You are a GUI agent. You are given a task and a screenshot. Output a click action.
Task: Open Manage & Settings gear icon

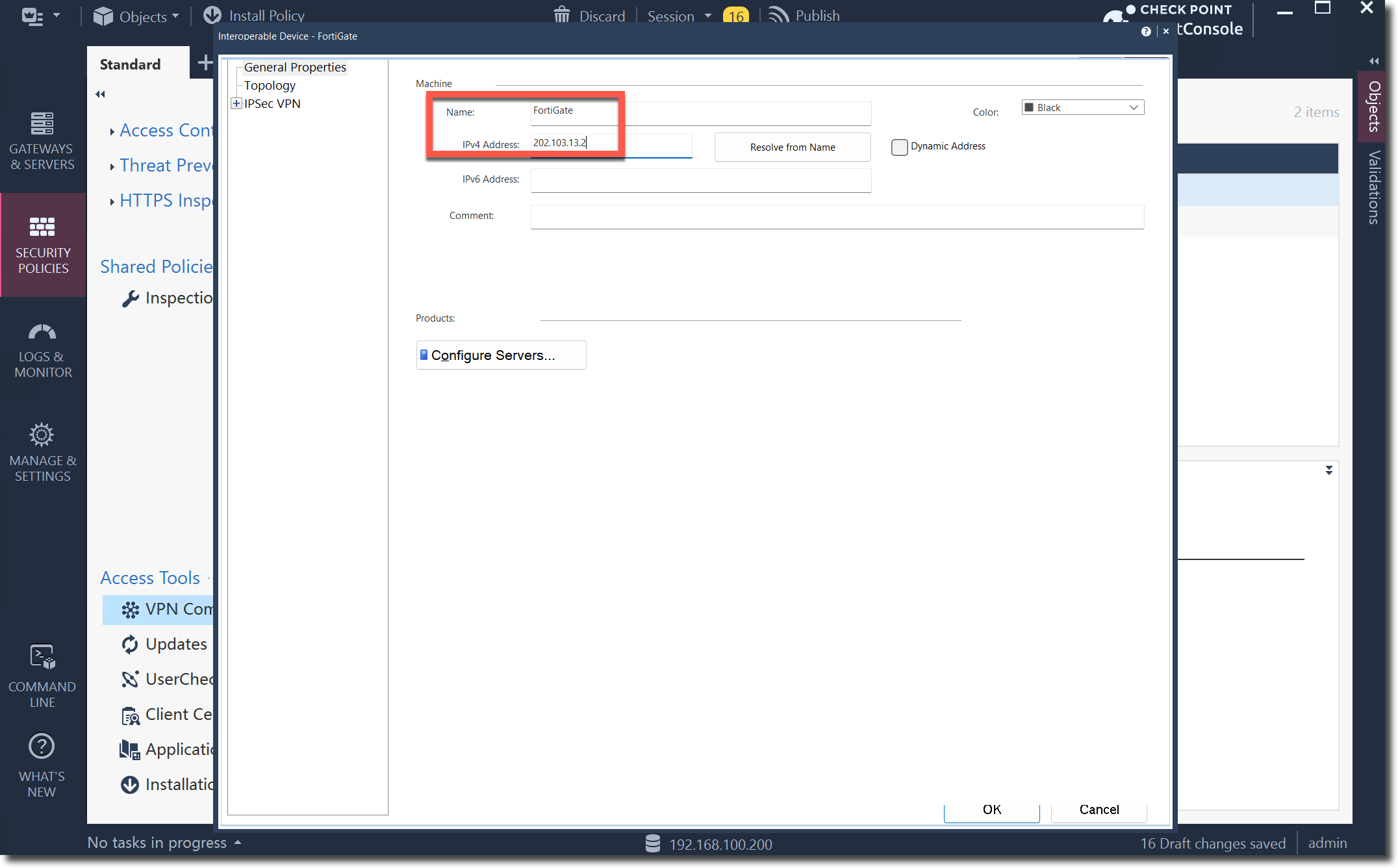[x=42, y=435]
